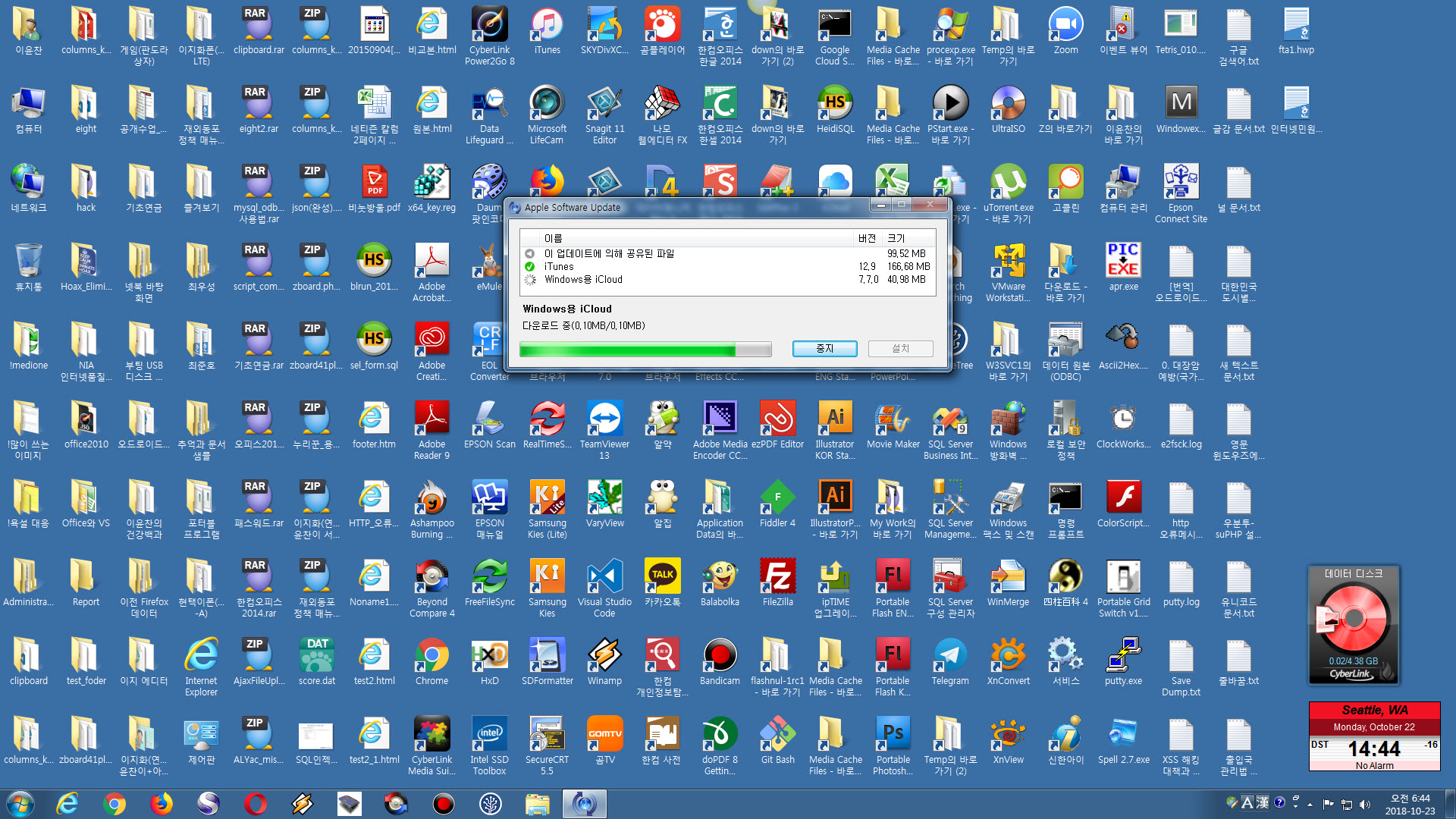
Task: Open the Beyond Compare 4 icon
Action: click(431, 587)
